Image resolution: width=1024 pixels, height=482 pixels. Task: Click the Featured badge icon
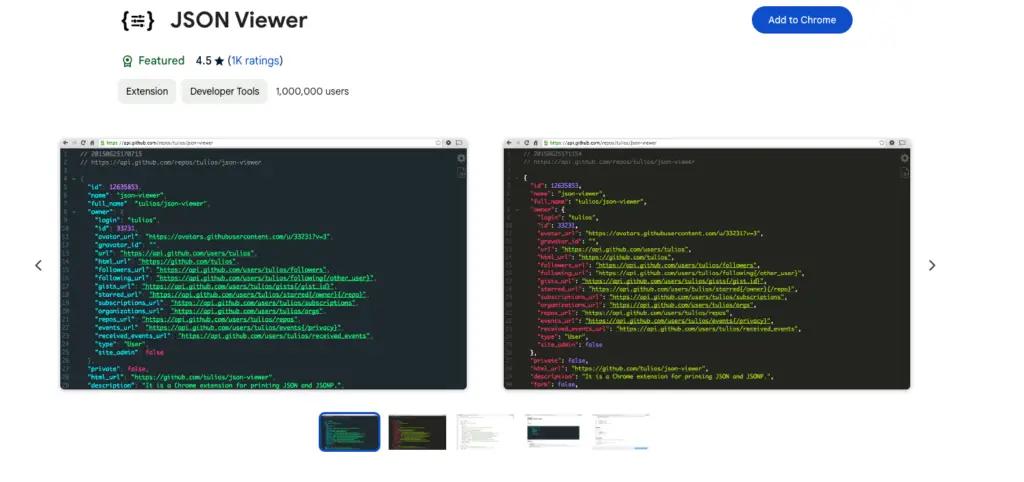tap(127, 61)
